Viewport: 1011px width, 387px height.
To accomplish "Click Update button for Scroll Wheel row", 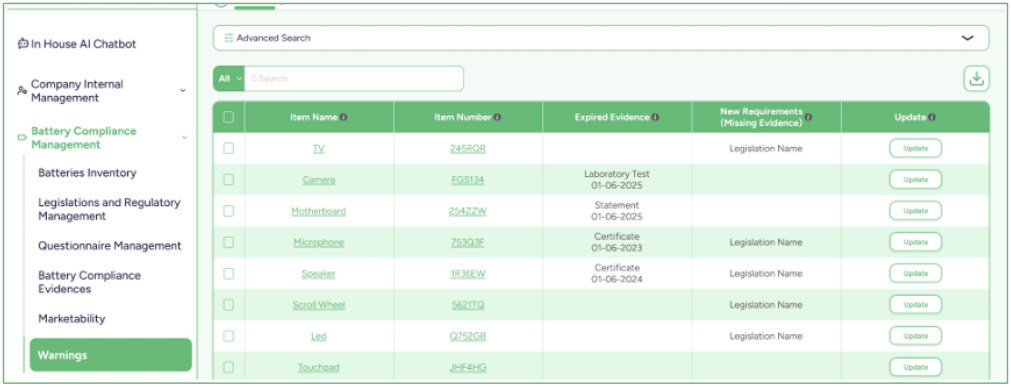I will point(916,305).
